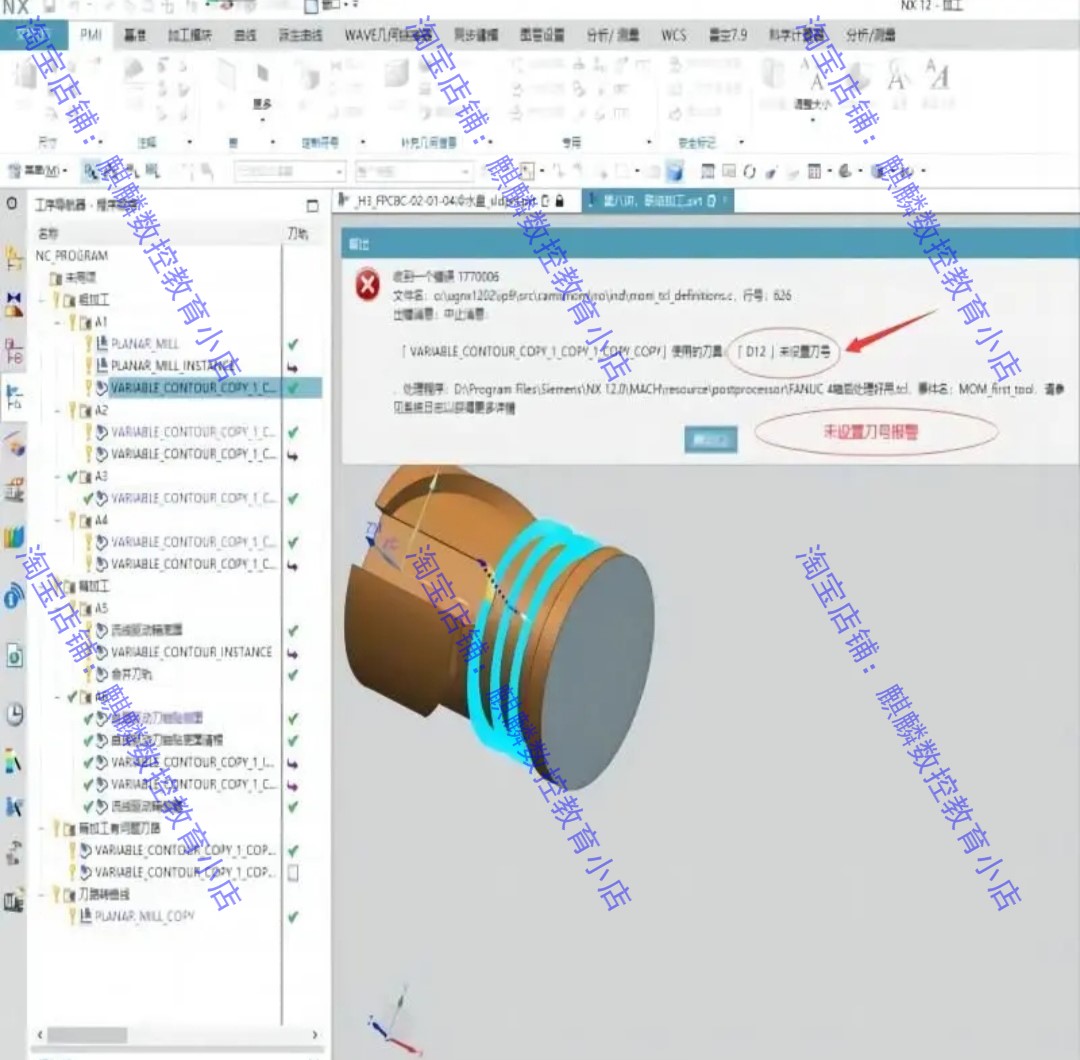Click the blue confirm button in error dialog
This screenshot has width=1080, height=1060.
[710, 439]
